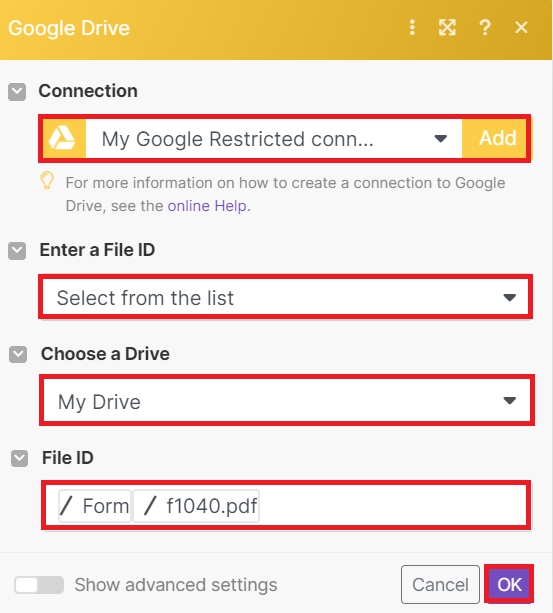
Task: Collapse the Choose a Drive section chevron
Action: 18,354
